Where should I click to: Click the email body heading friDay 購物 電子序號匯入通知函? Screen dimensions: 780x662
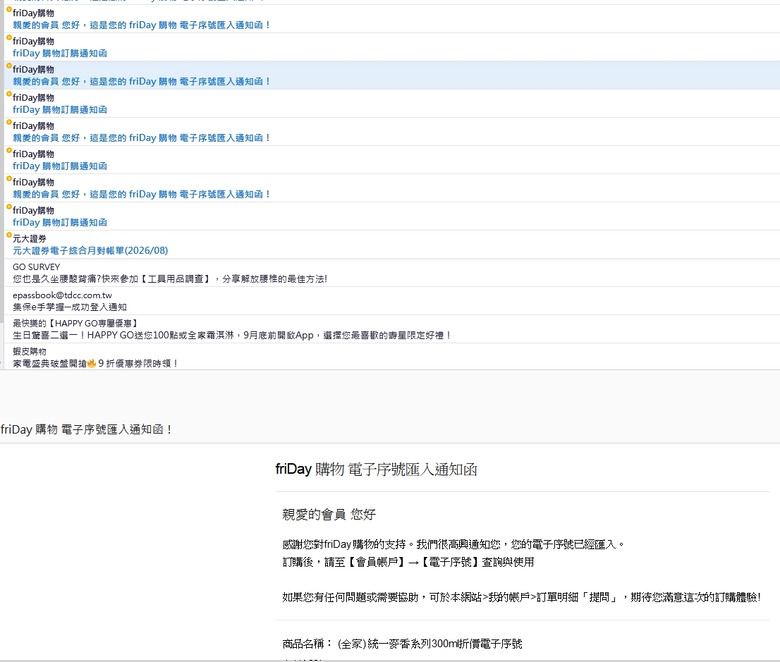tap(377, 469)
